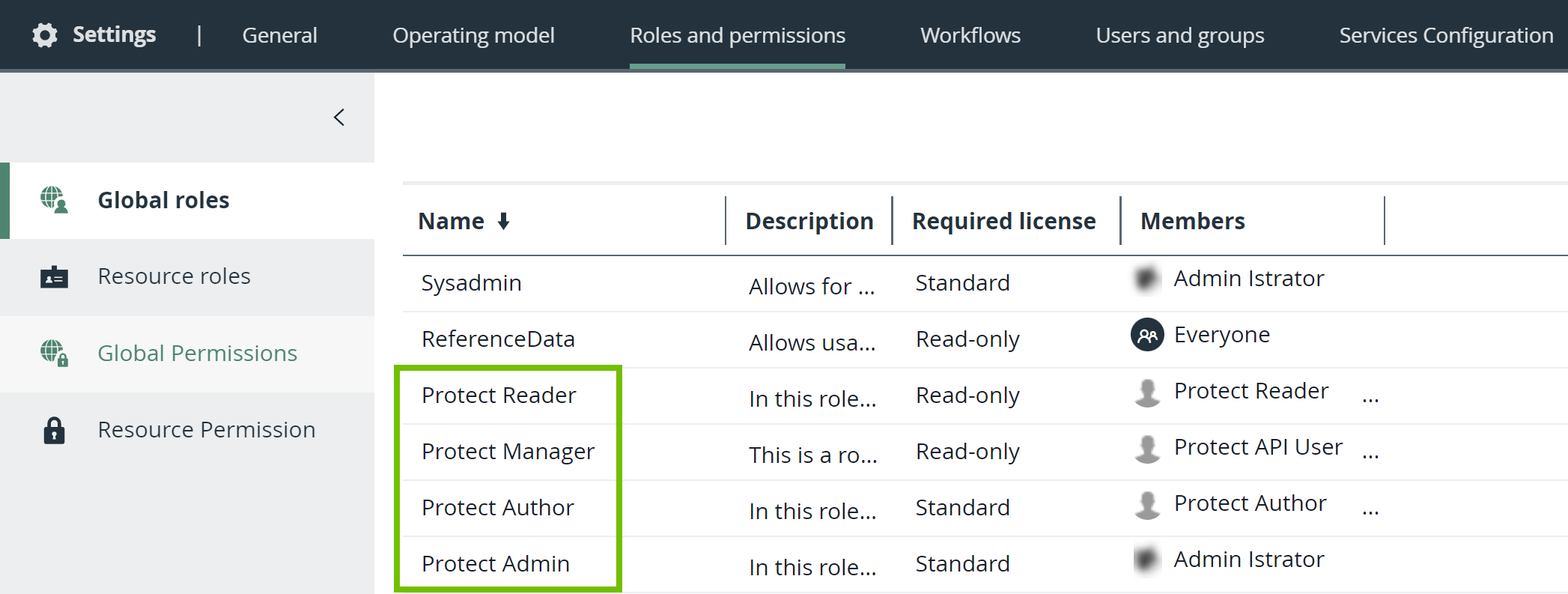Sort by the Name column arrow
Screen dimensions: 1568x594
point(504,221)
